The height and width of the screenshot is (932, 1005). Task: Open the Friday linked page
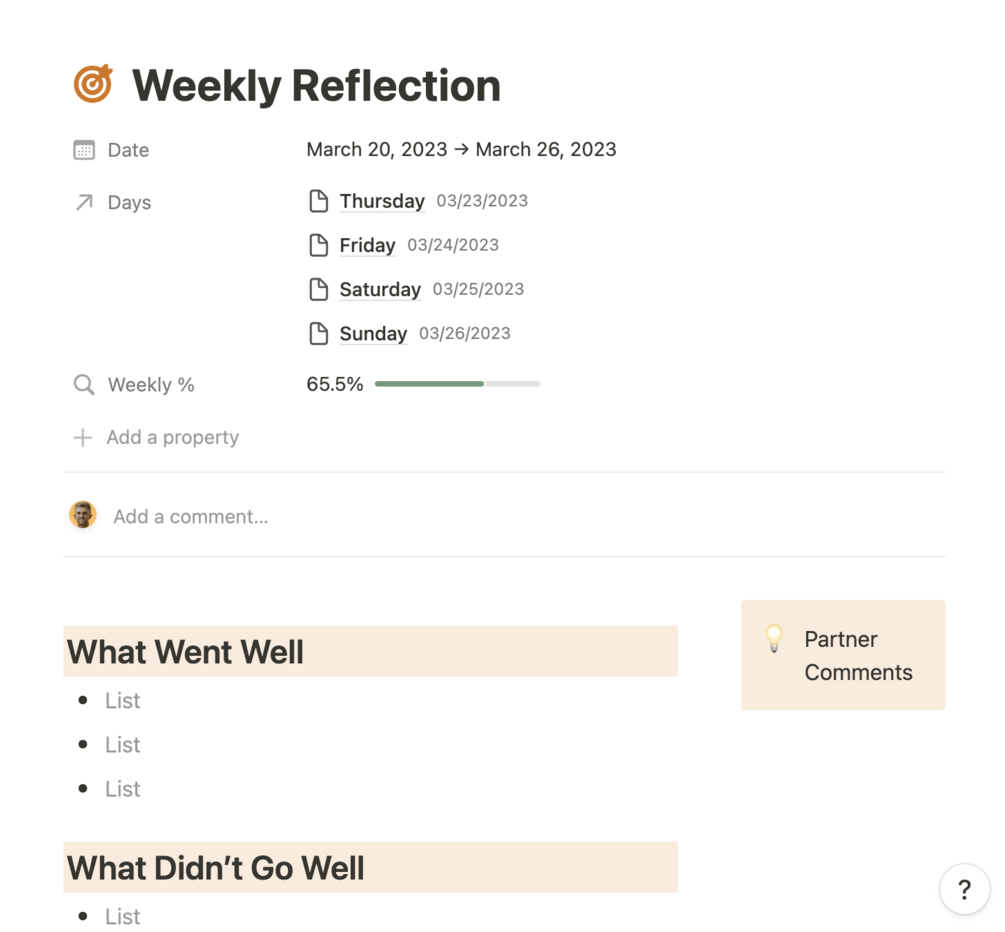point(367,245)
